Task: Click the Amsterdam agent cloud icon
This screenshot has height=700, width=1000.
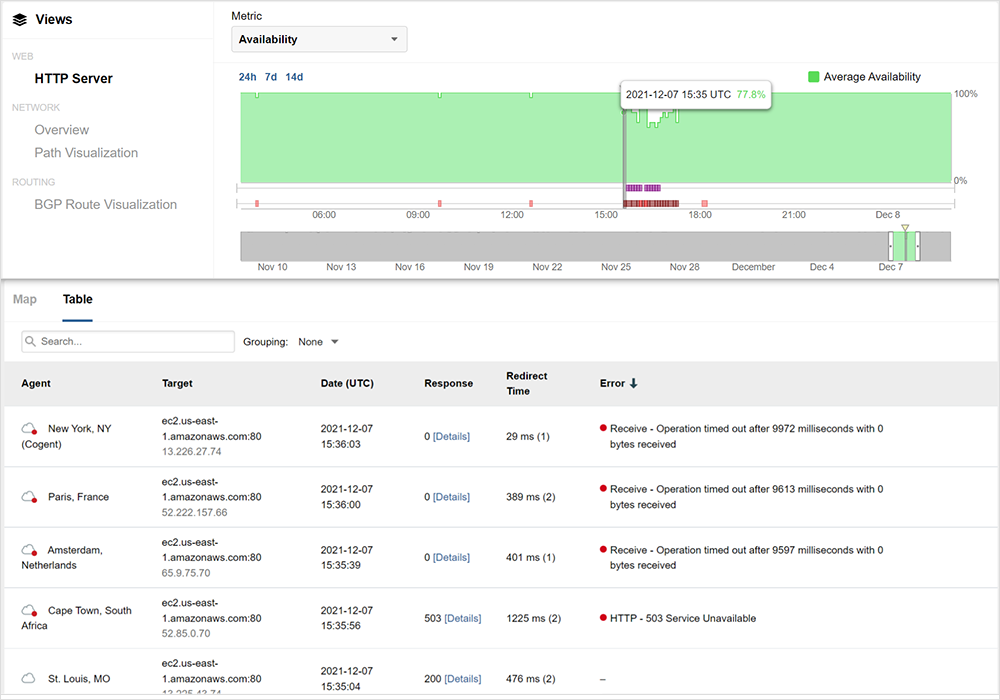Action: coord(30,550)
